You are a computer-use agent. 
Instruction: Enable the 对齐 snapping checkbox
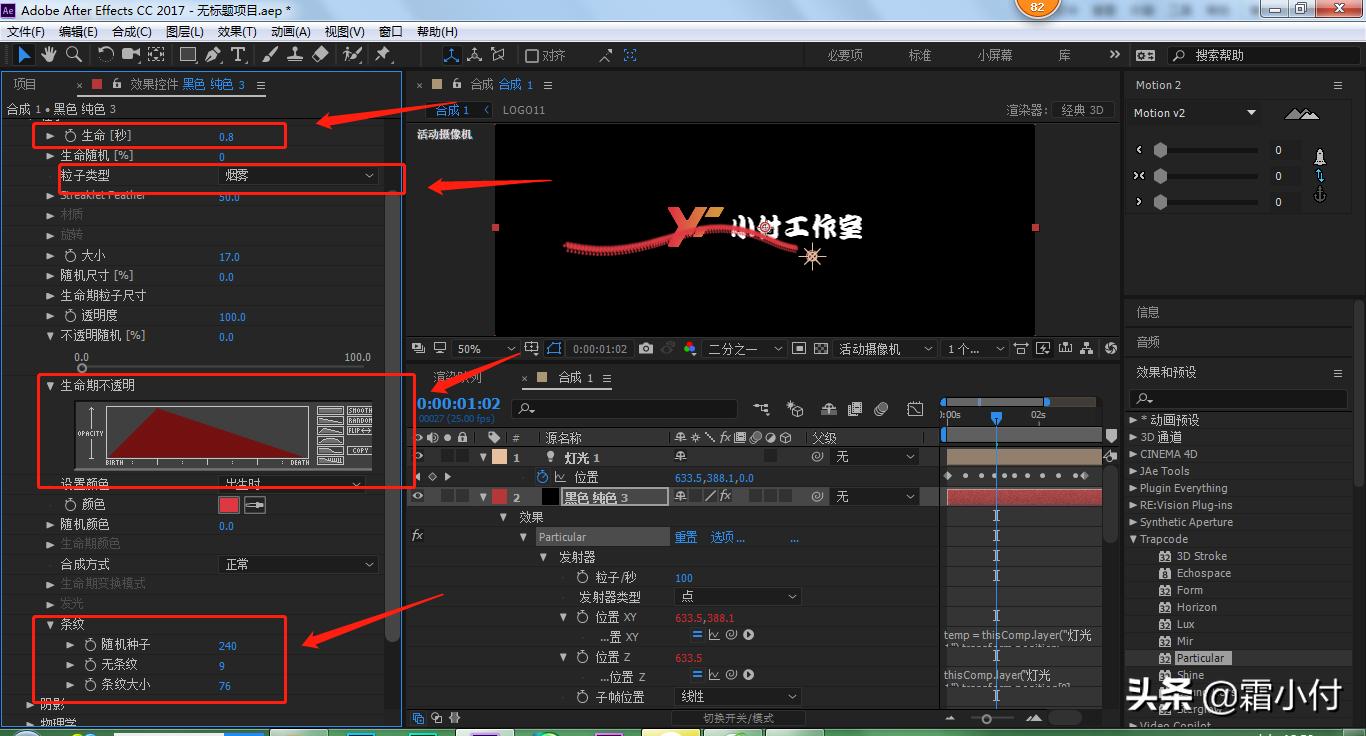coord(532,56)
